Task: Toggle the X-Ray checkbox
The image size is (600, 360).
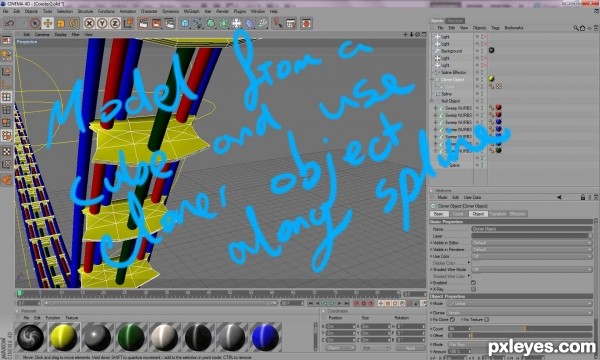Action: [x=473, y=289]
